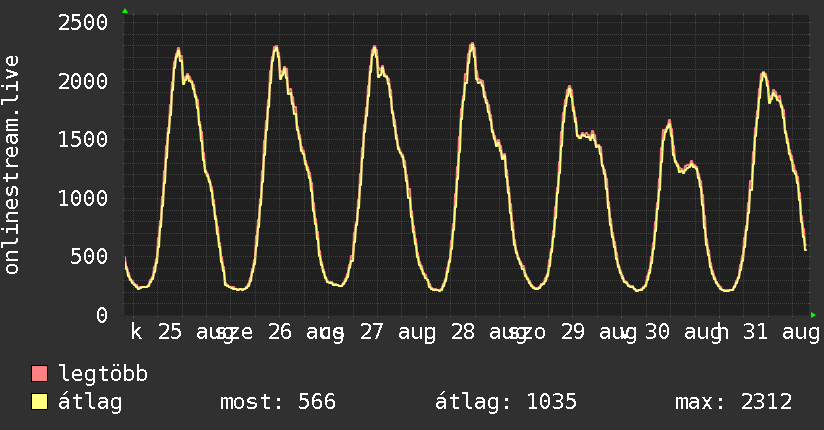Click the yellow átlag legend swatch

click(39, 402)
